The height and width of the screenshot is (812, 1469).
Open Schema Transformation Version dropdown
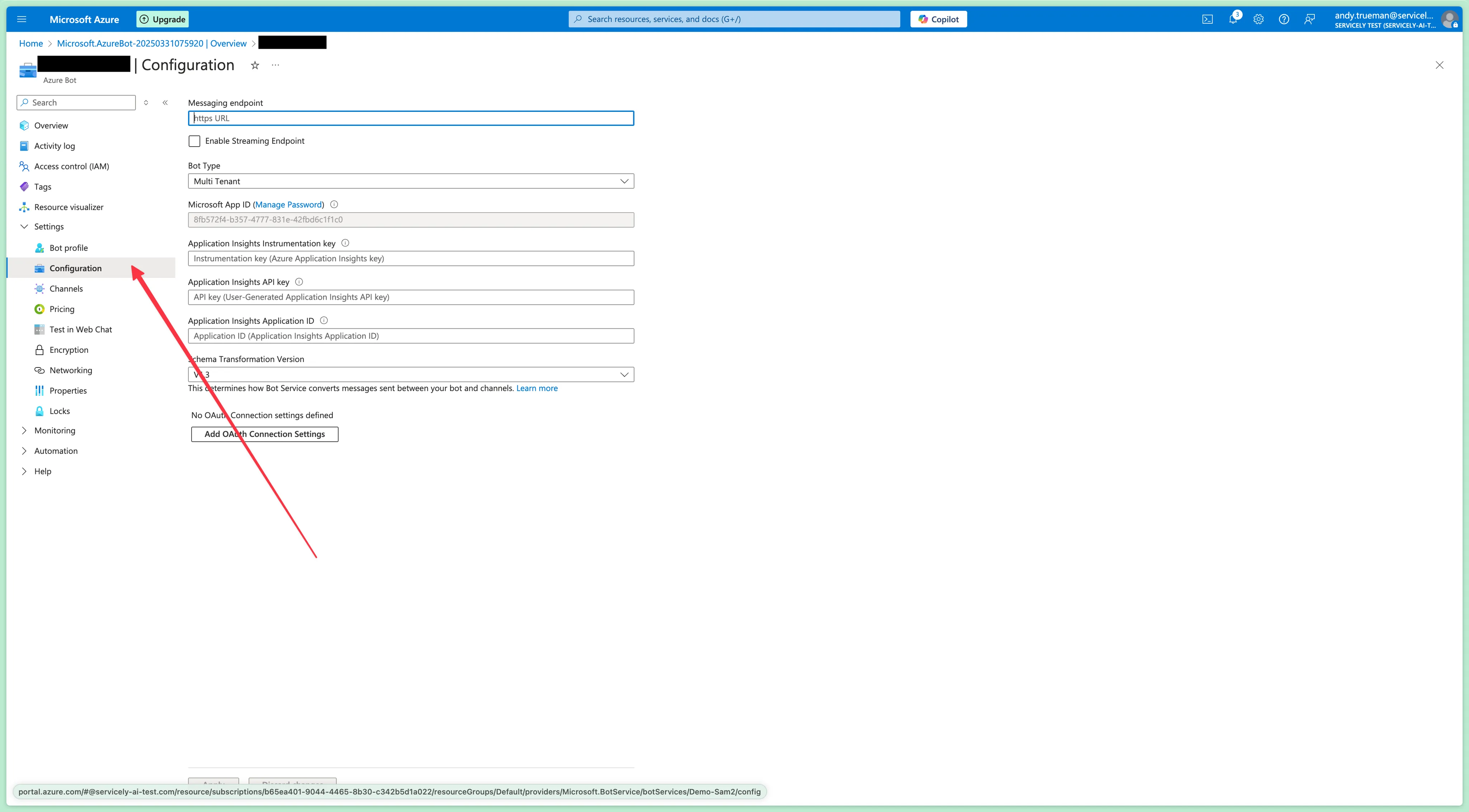click(411, 375)
